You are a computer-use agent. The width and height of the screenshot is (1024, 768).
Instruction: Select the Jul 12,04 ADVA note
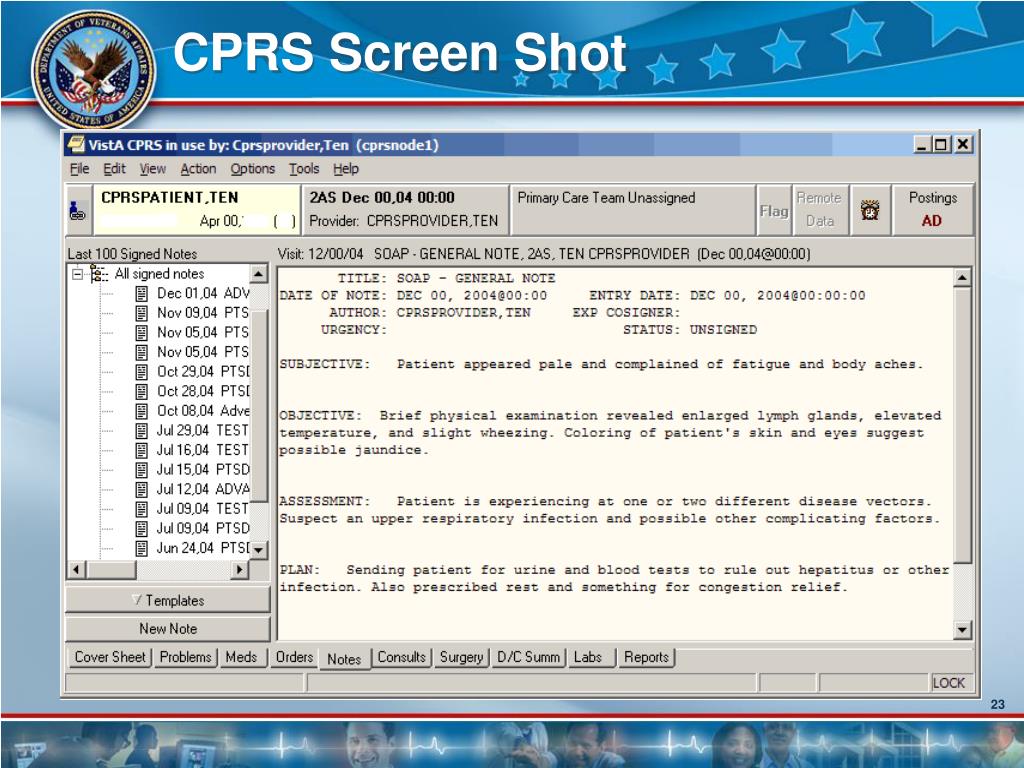coord(202,490)
